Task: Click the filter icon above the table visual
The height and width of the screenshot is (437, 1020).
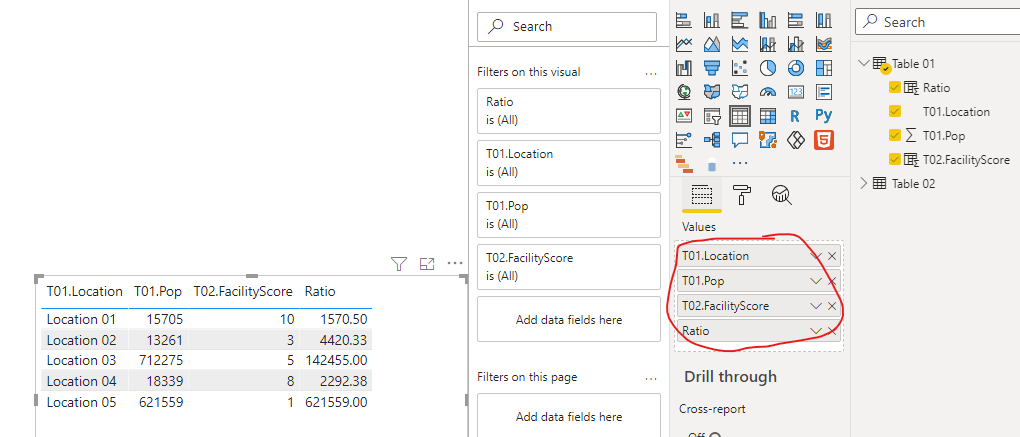Action: point(399,263)
